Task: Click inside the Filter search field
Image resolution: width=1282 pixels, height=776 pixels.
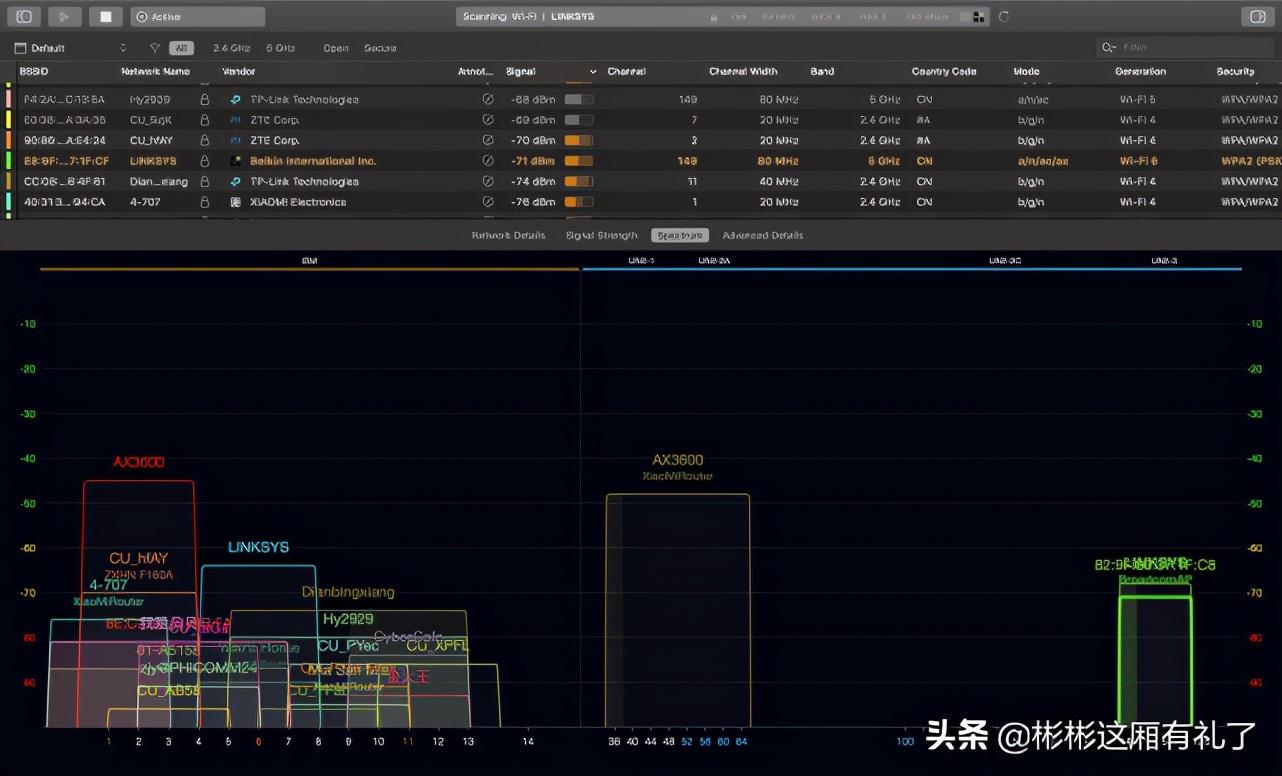Action: tap(1185, 46)
